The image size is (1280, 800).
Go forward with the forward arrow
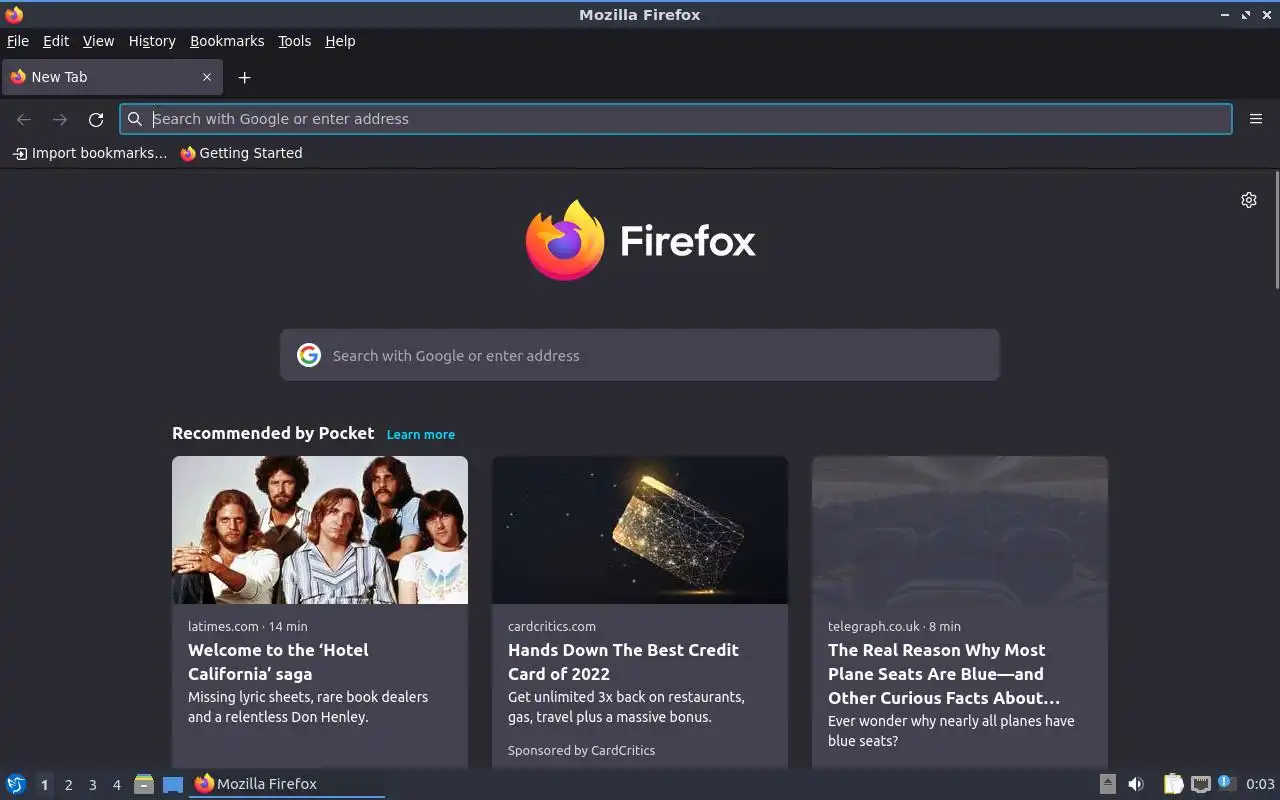60,119
